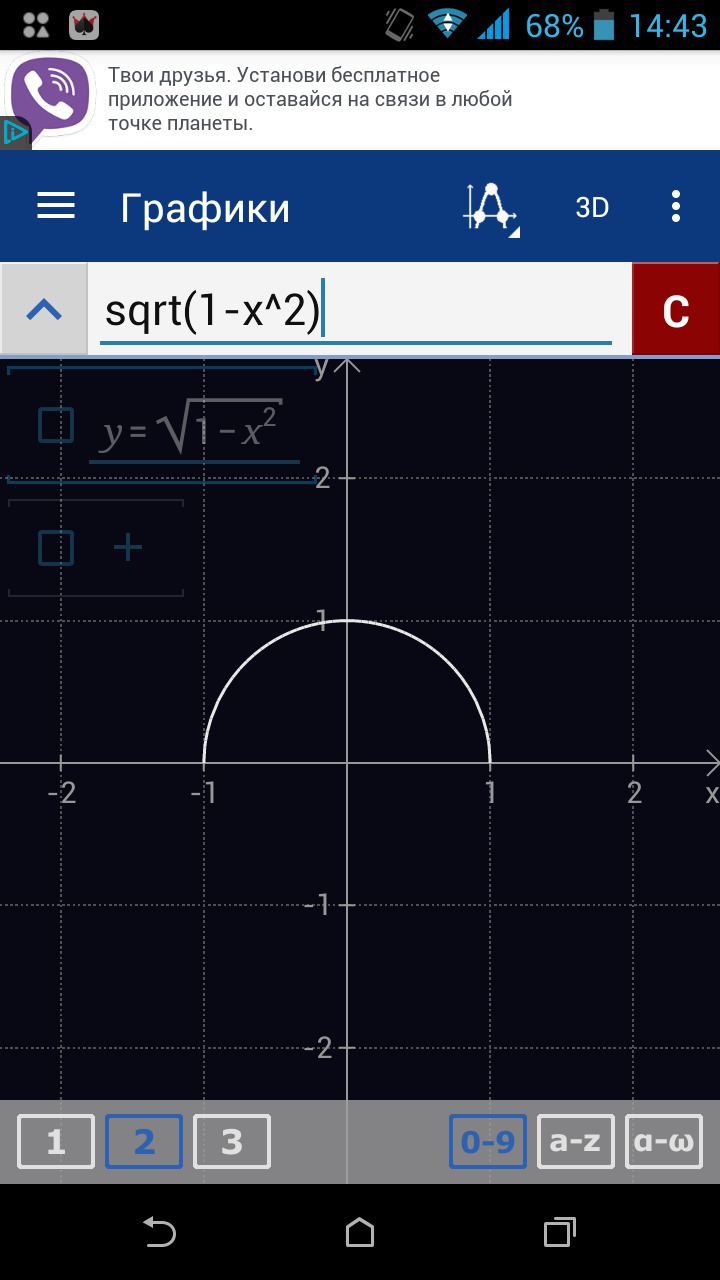Viewport: 720px width, 1280px height.
Task: Switch to keyboard layout 2
Action: [x=144, y=1142]
